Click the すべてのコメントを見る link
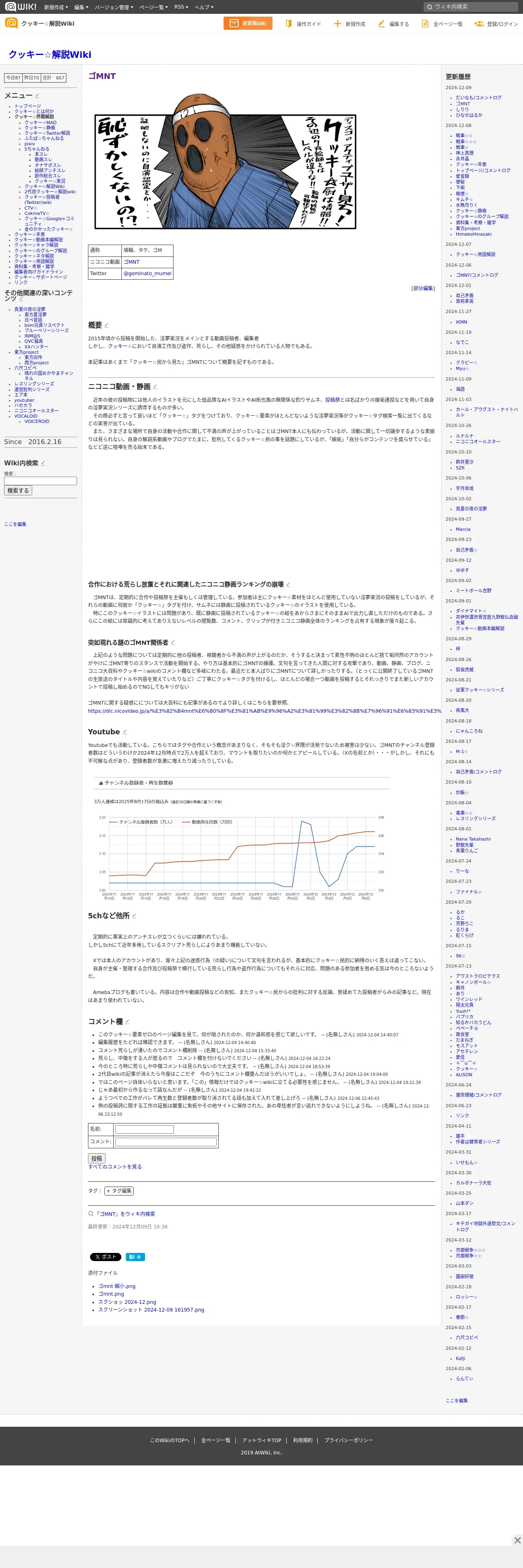 [x=115, y=1167]
